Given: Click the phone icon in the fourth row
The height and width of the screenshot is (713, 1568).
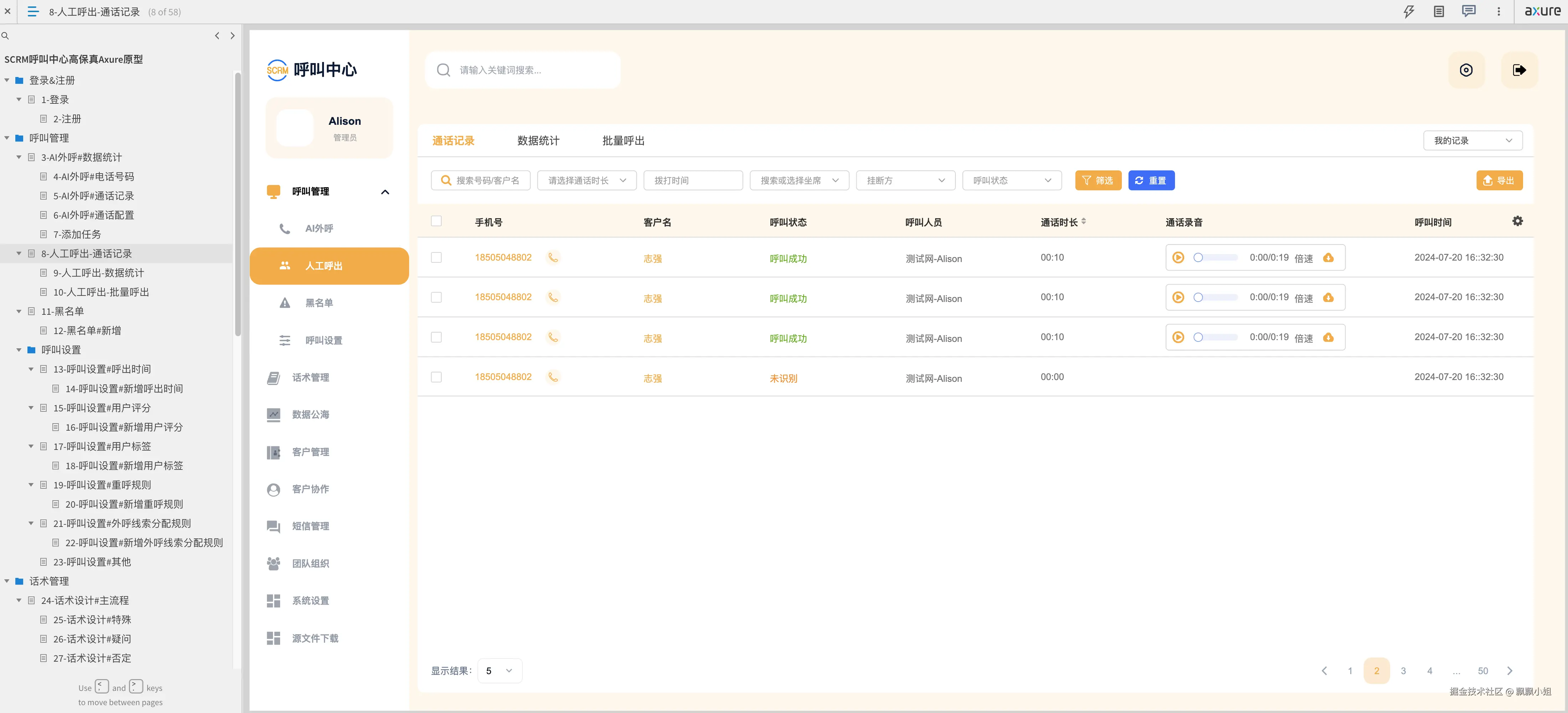Looking at the screenshot, I should pos(553,377).
